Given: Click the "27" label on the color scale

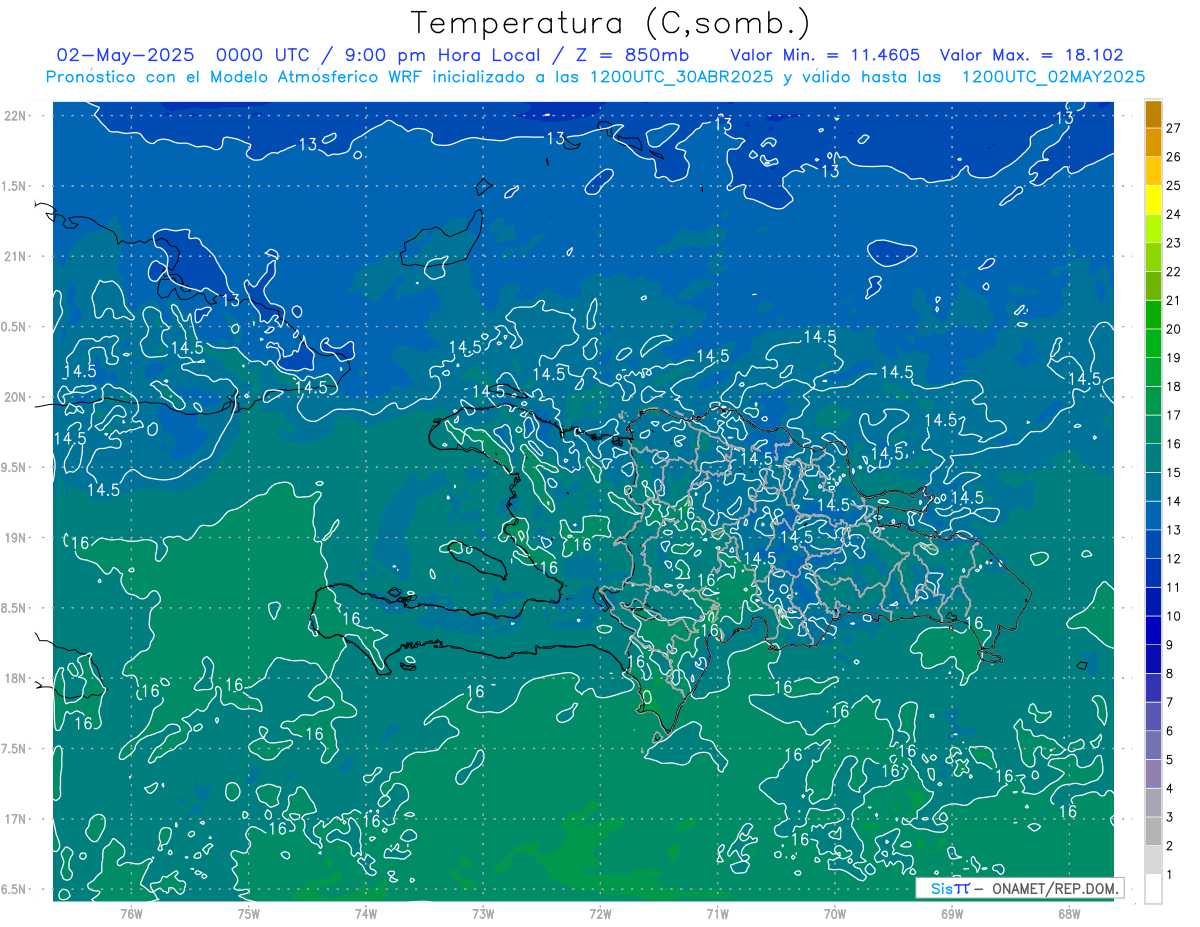Looking at the screenshot, I should (1174, 128).
